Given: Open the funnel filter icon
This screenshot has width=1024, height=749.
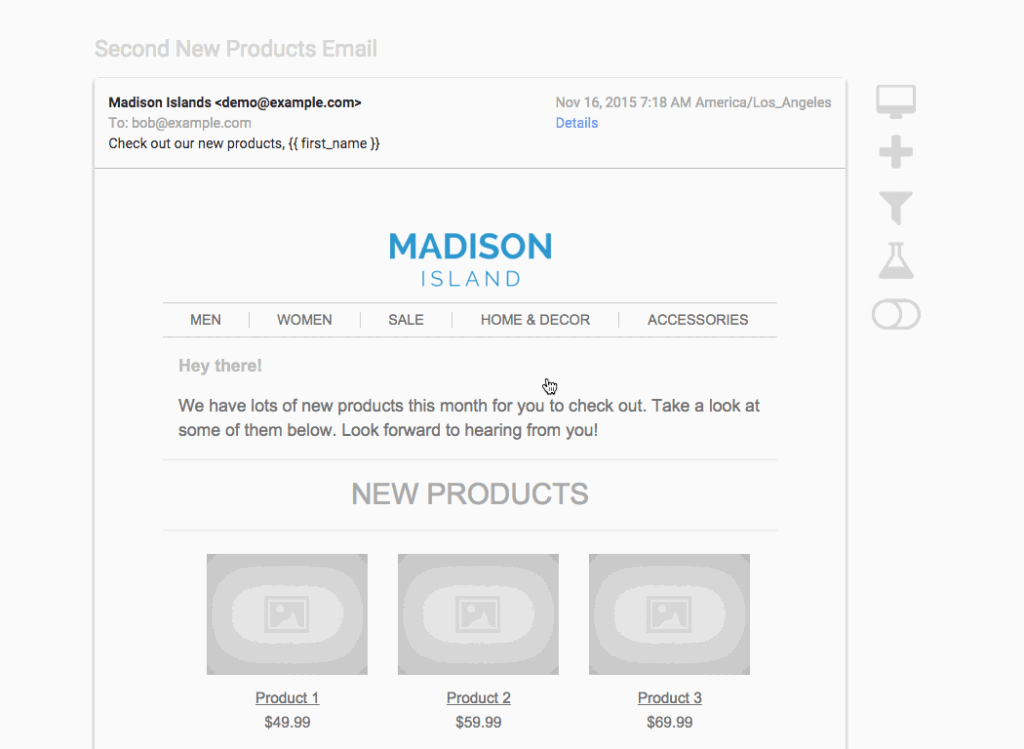Looking at the screenshot, I should point(896,207).
